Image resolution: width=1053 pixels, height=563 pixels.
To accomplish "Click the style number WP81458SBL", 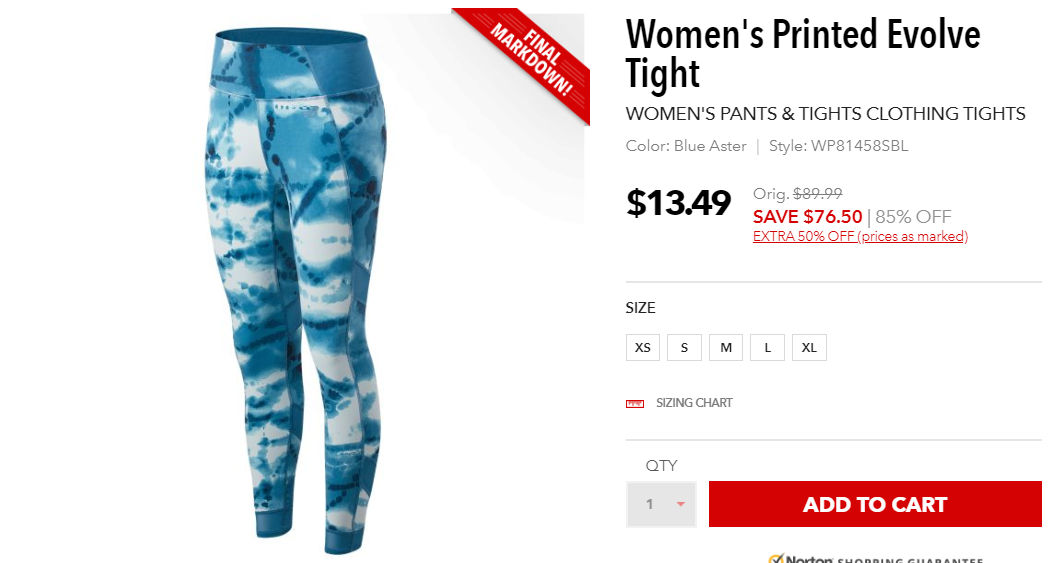I will [859, 146].
